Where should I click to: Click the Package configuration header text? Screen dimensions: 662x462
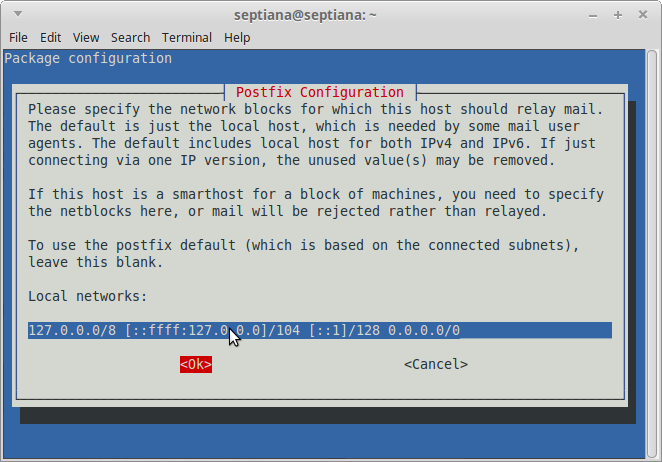[88, 58]
